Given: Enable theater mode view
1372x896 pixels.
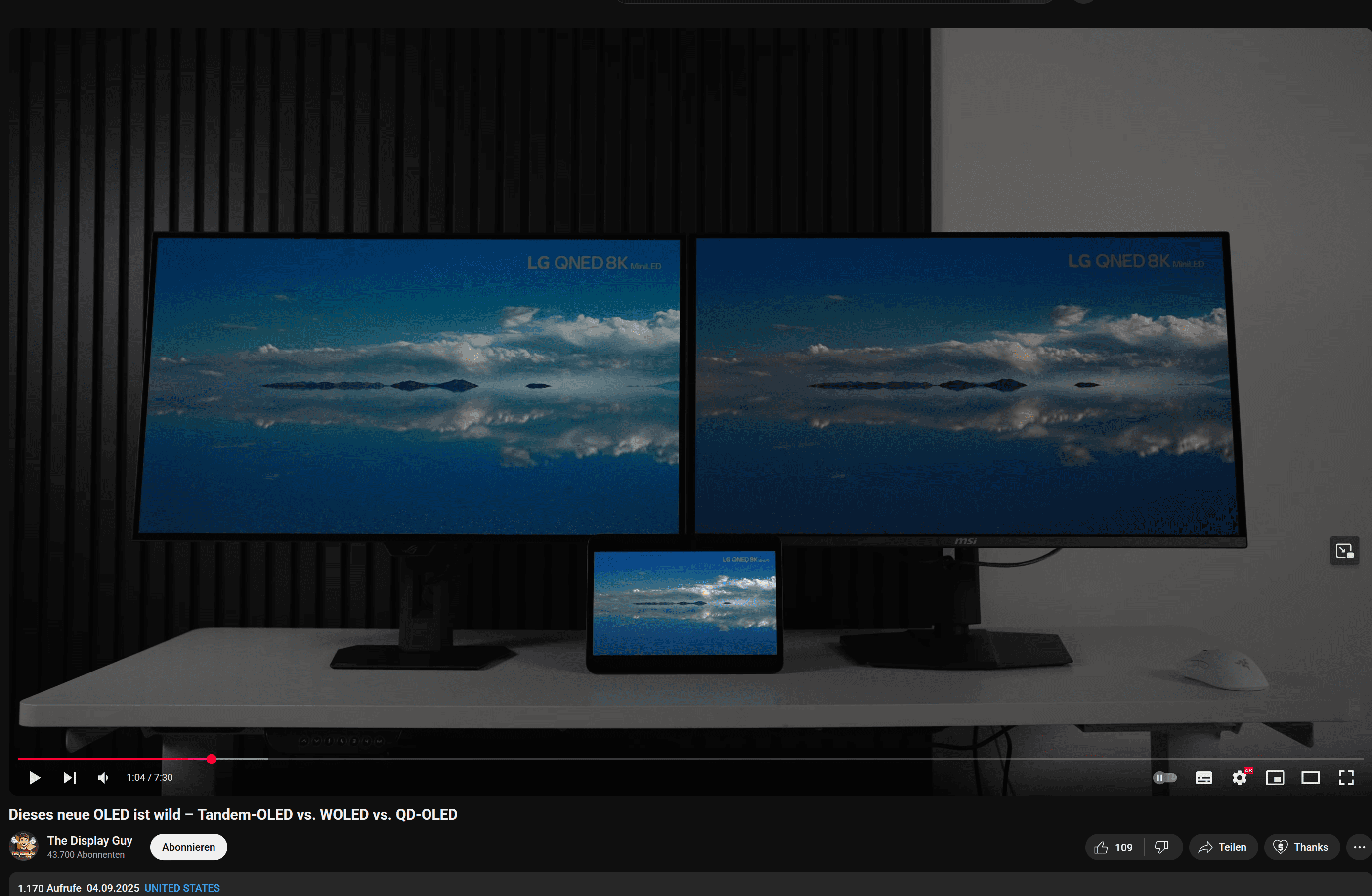Looking at the screenshot, I should click(x=1310, y=778).
